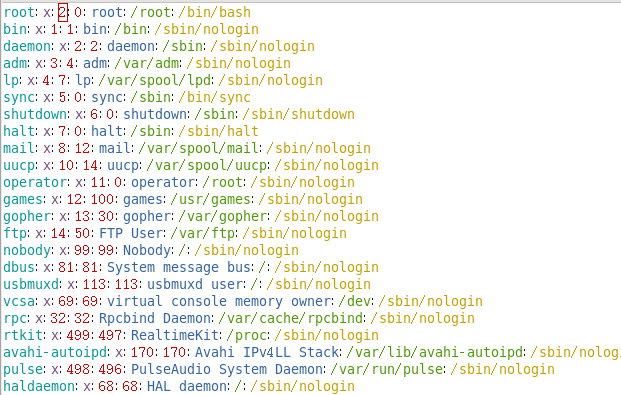Click the 'mail' username at line start
This screenshot has height=395, width=621.
click(x=19, y=149)
